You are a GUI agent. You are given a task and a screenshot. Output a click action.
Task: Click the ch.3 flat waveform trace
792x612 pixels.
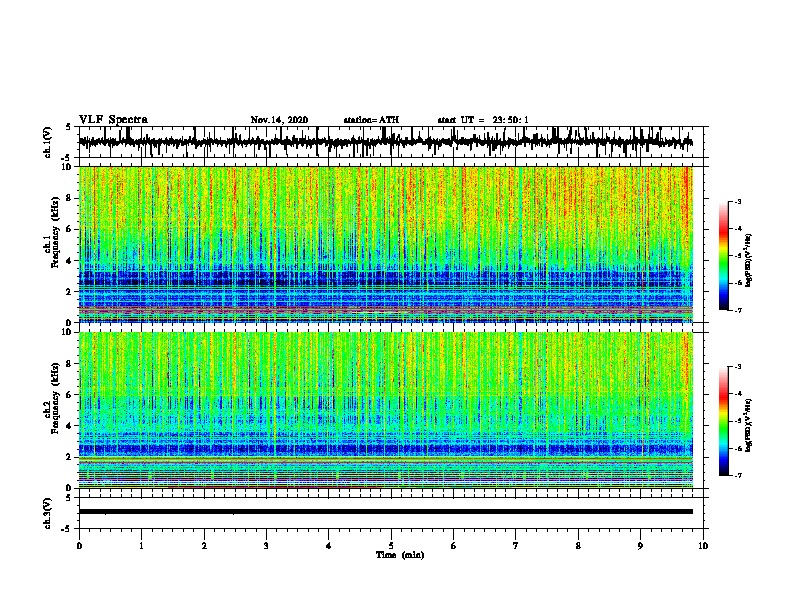pos(385,512)
